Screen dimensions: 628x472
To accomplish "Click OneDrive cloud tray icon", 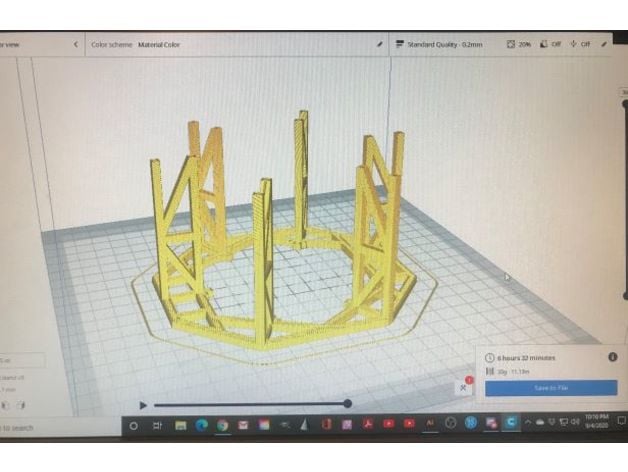I will point(540,422).
